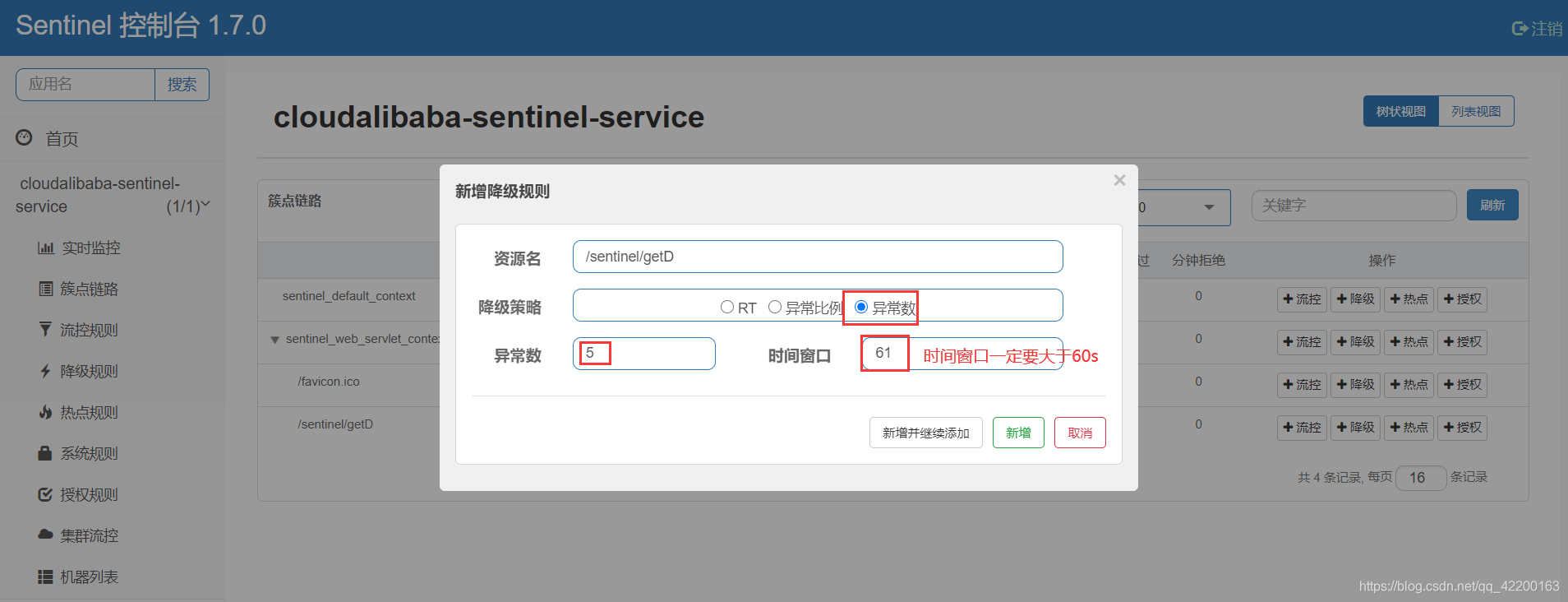Click the logout icon 注销
This screenshot has height=602, width=1568.
pos(1537,29)
